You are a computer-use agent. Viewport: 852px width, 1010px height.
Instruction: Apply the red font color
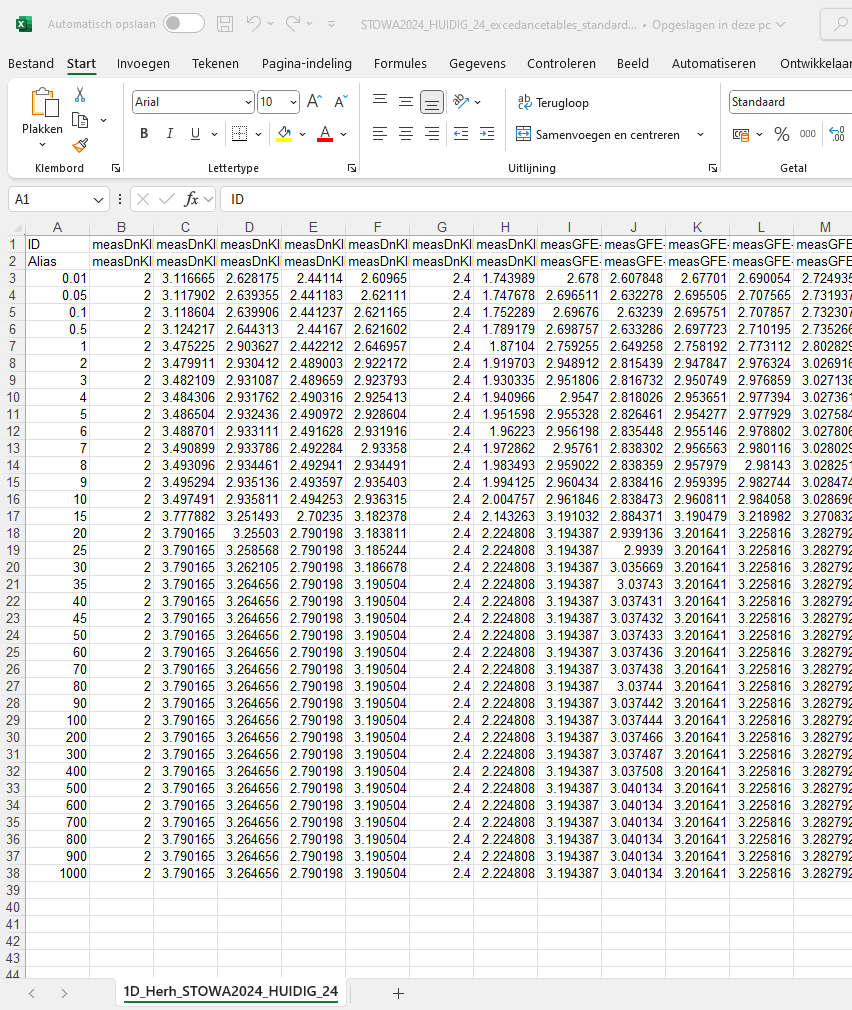tap(325, 133)
